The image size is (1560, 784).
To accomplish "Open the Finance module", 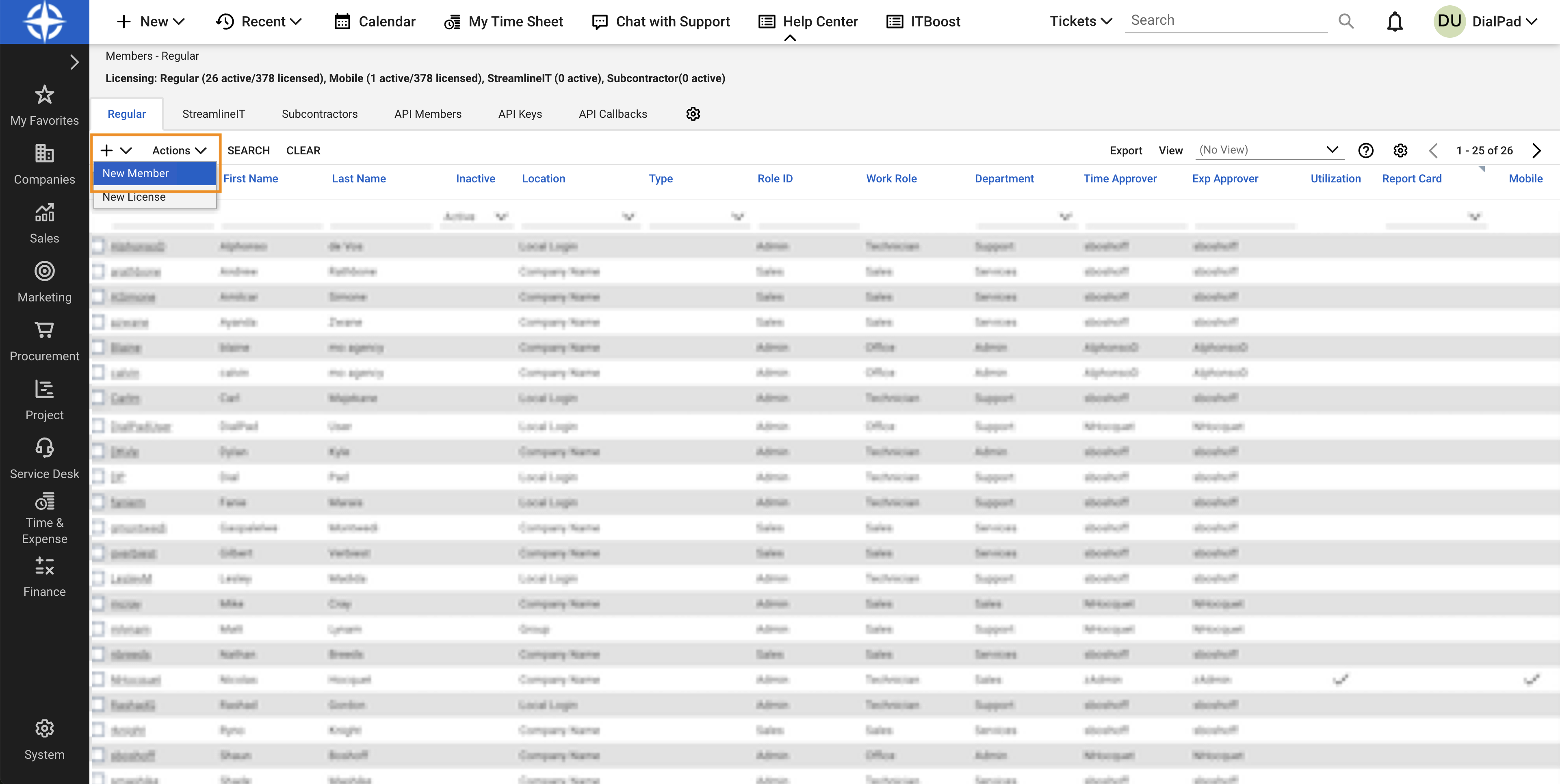I will [44, 577].
